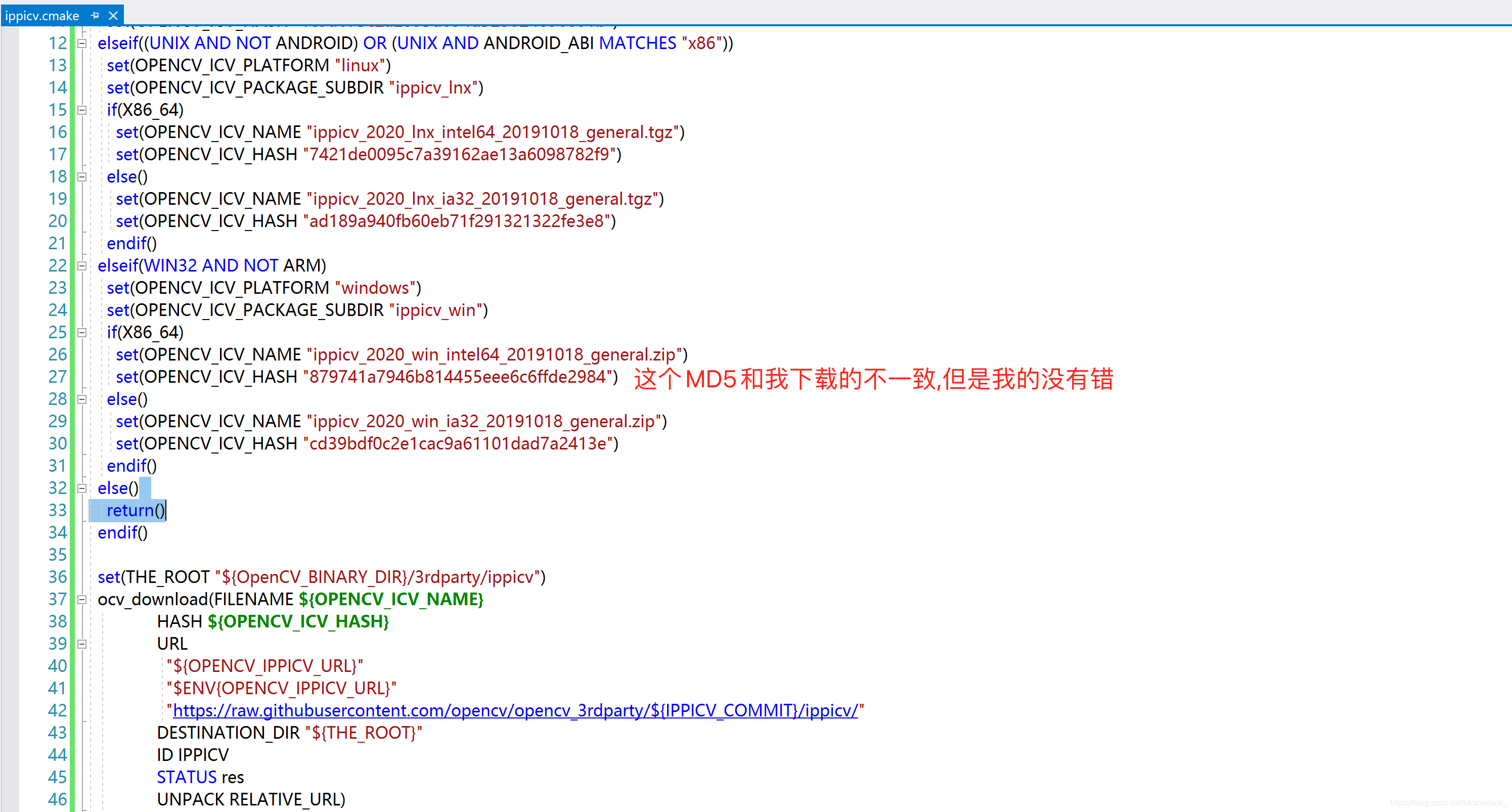Open the raw.githubusercontent.com opencv_3rdparty link
The width and height of the screenshot is (1512, 812).
point(515,710)
